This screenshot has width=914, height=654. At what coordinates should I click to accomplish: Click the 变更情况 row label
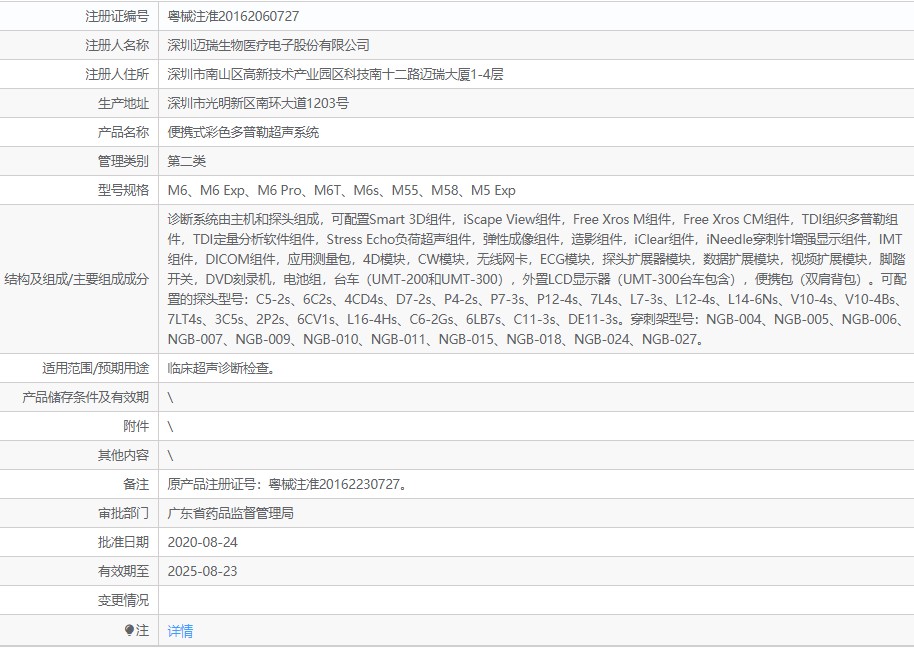point(124,600)
